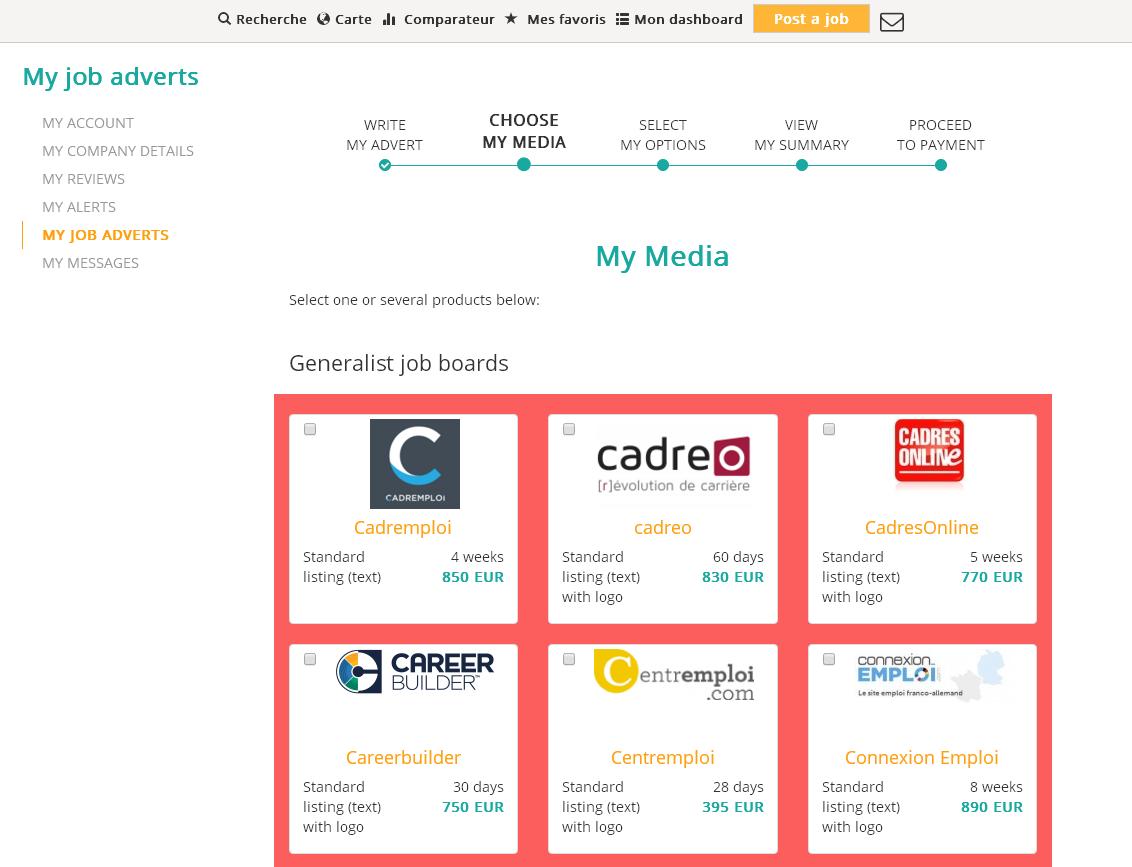This screenshot has width=1132, height=867.
Task: Click the 'My job adverts' page heading
Action: (110, 77)
